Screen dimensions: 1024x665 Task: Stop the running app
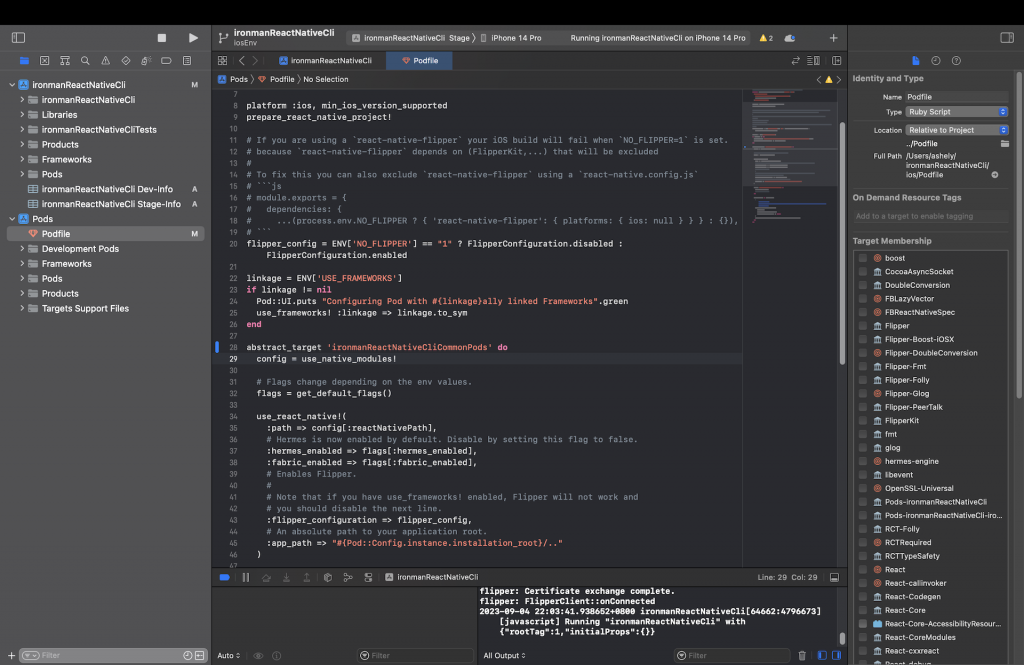click(x=162, y=38)
